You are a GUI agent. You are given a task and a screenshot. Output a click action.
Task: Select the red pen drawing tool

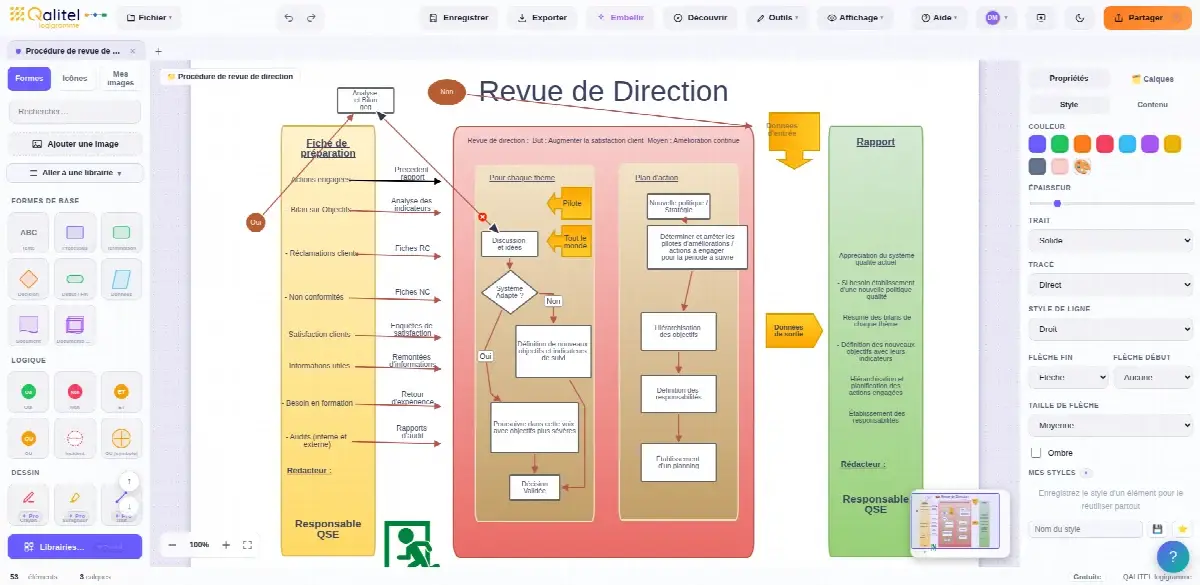click(29, 504)
